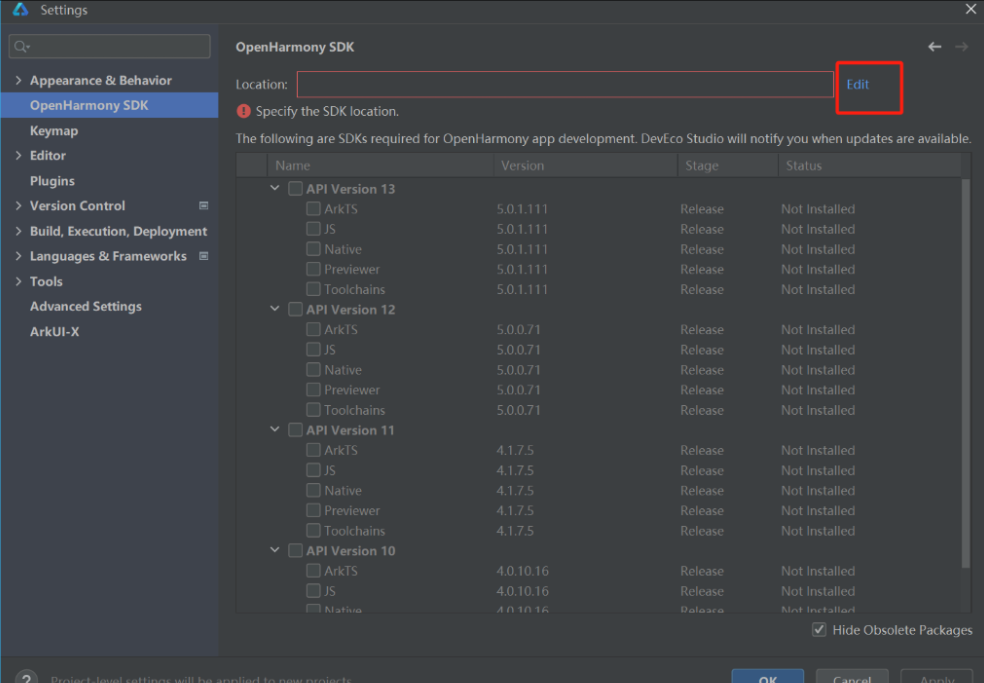Click version 5.0.0.71 in Previewer row
Viewport: 984px width, 683px height.
[x=518, y=390]
